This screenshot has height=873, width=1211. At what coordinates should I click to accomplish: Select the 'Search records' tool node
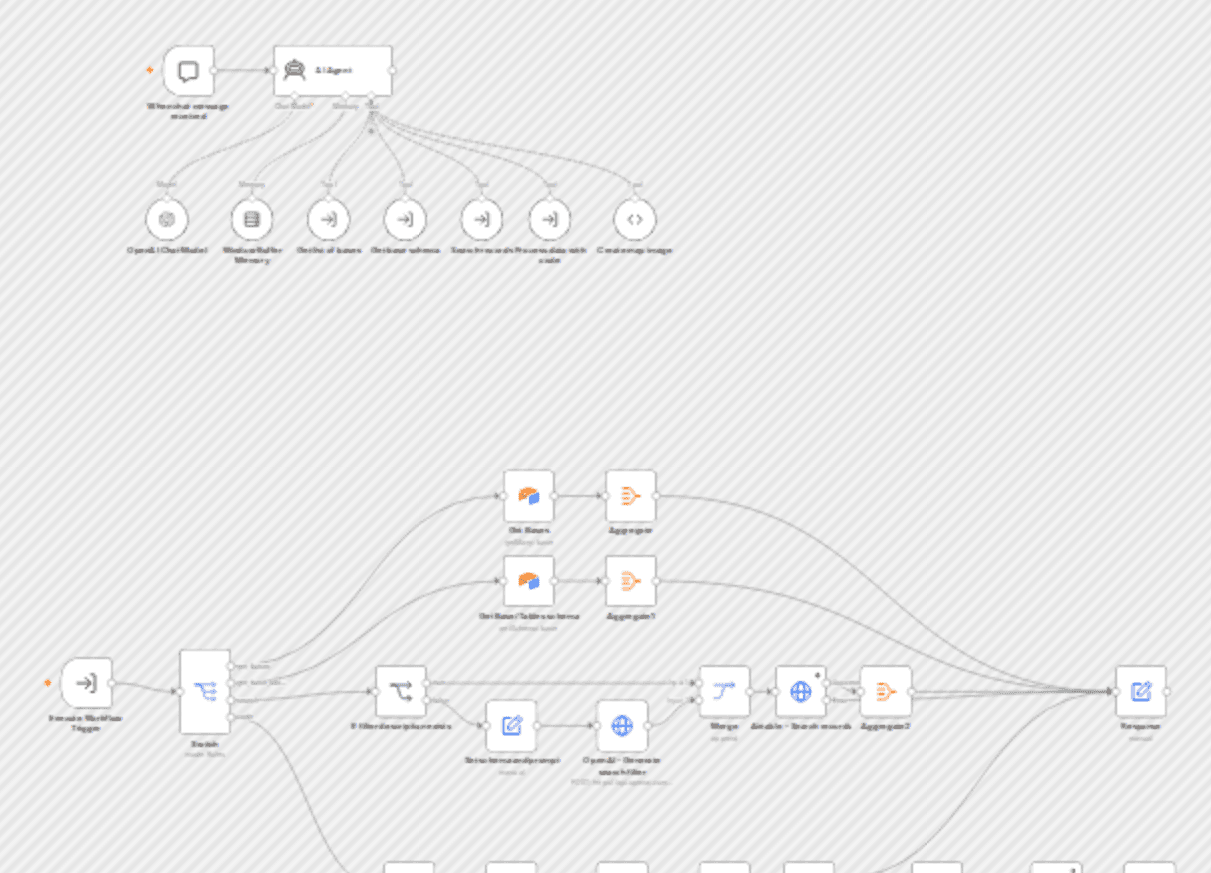(481, 219)
